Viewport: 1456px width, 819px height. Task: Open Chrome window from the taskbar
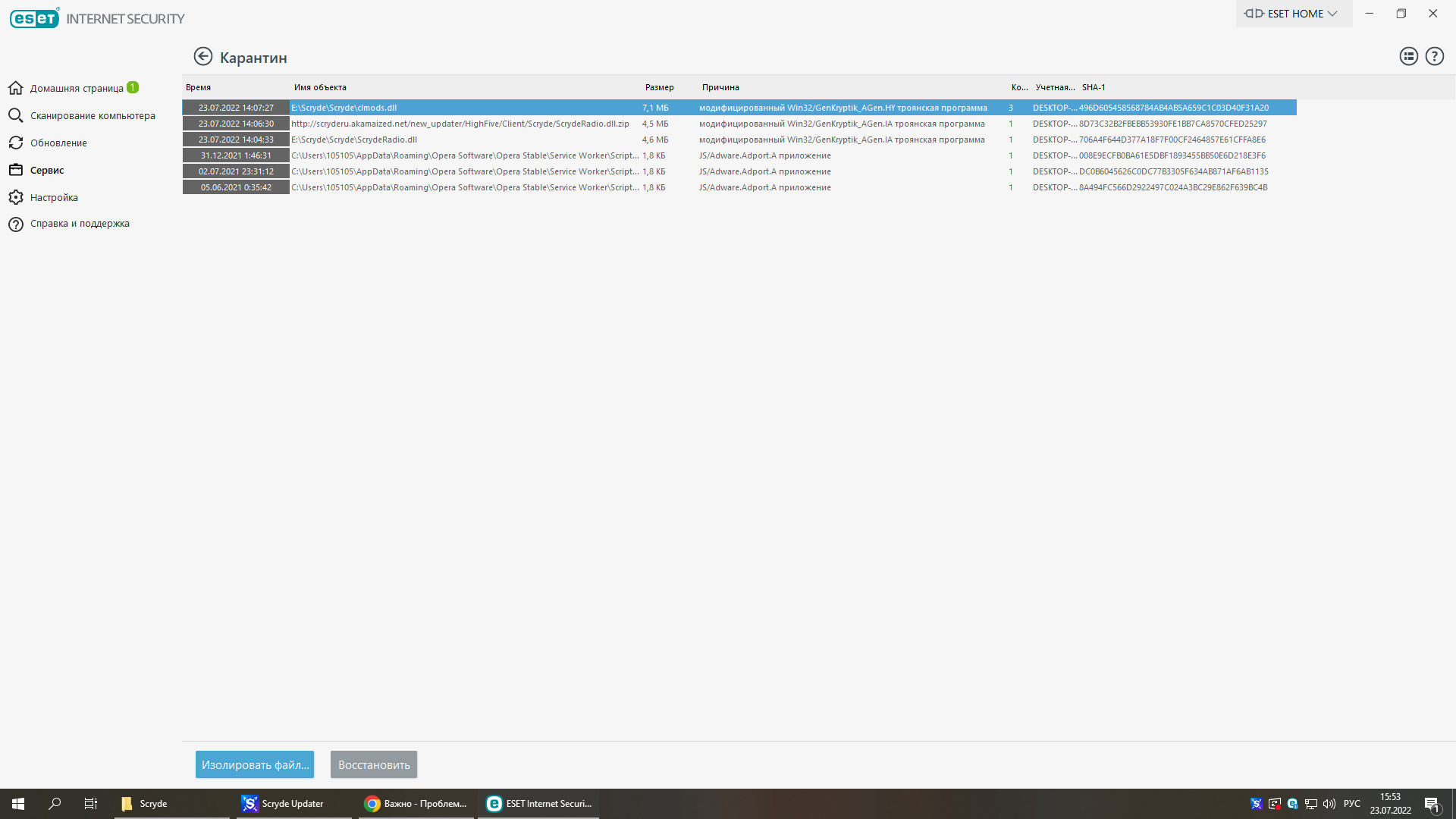(415, 803)
